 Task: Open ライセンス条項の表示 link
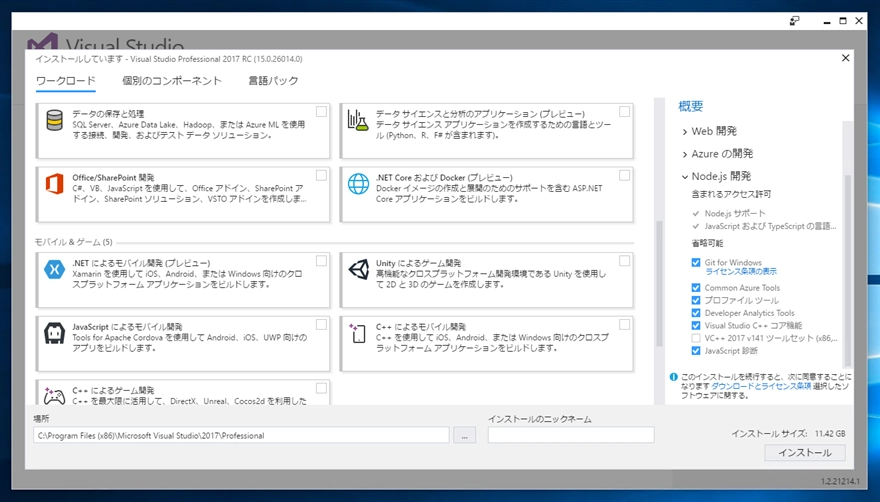741,272
